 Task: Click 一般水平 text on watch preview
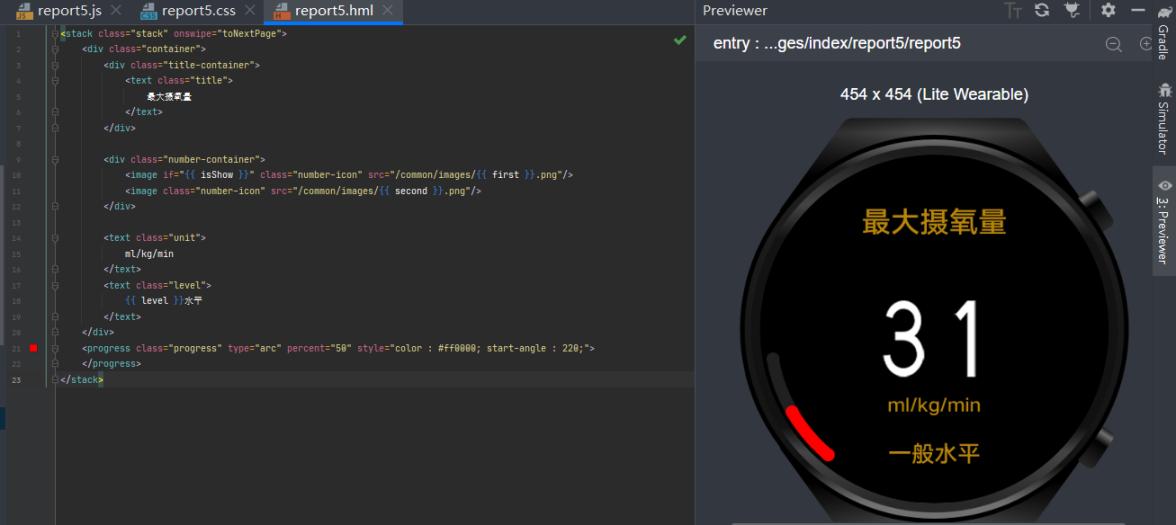[x=934, y=453]
